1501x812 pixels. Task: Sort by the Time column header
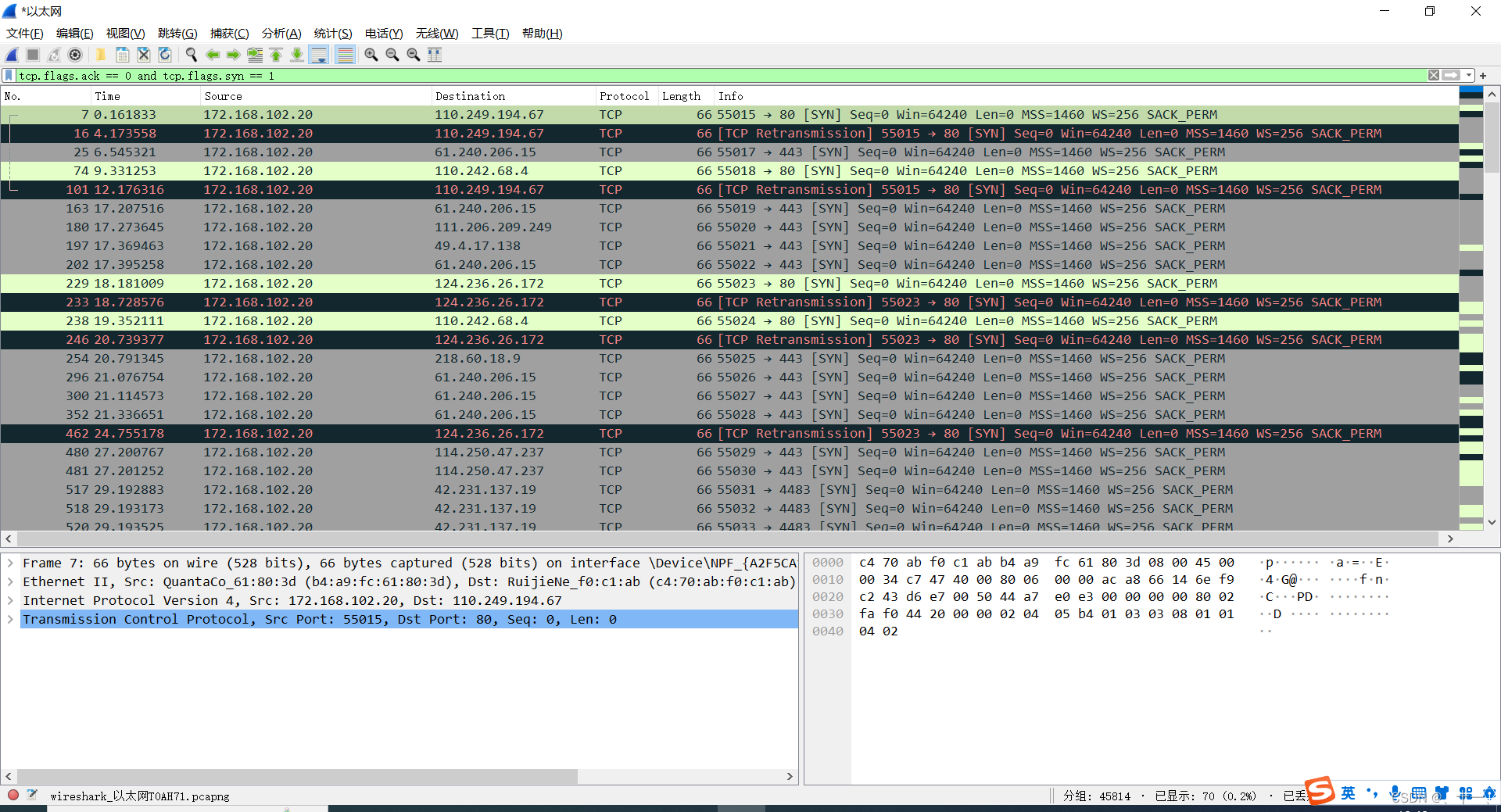(145, 96)
